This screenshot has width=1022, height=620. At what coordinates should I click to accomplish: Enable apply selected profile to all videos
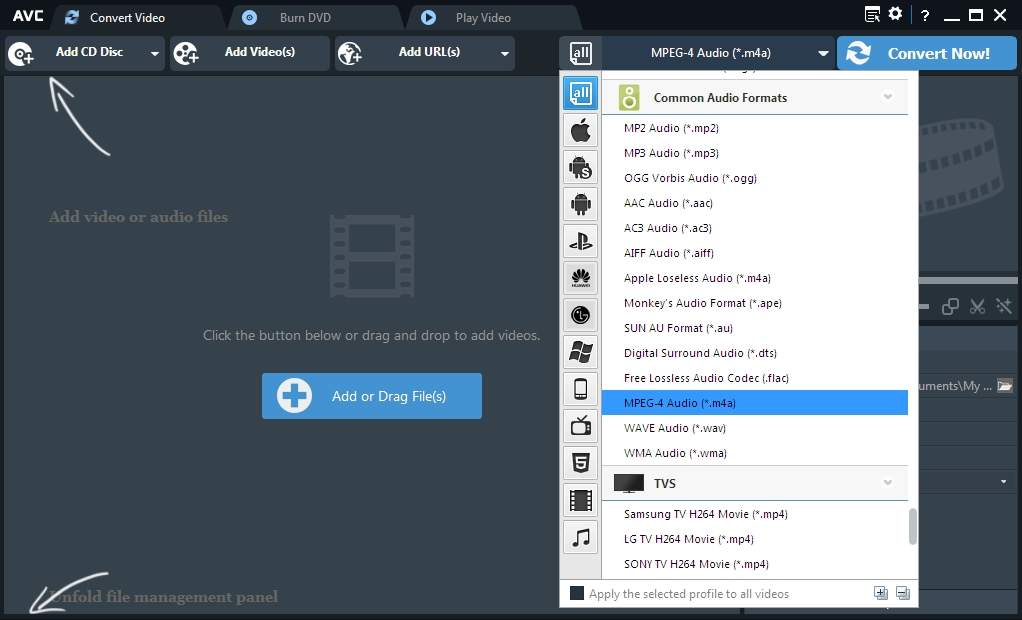click(577, 594)
